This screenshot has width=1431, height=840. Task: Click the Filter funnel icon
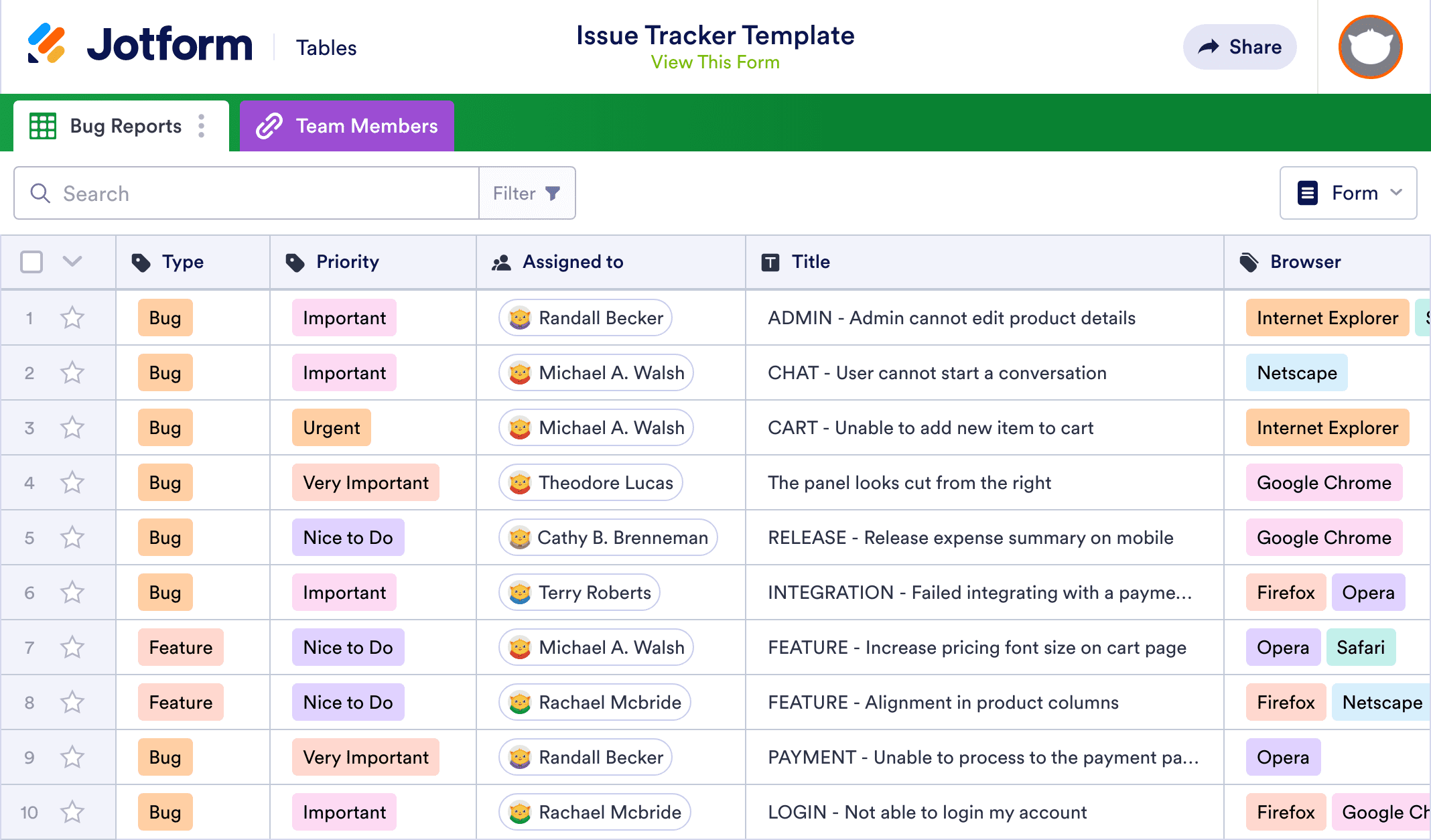pyautogui.click(x=553, y=193)
